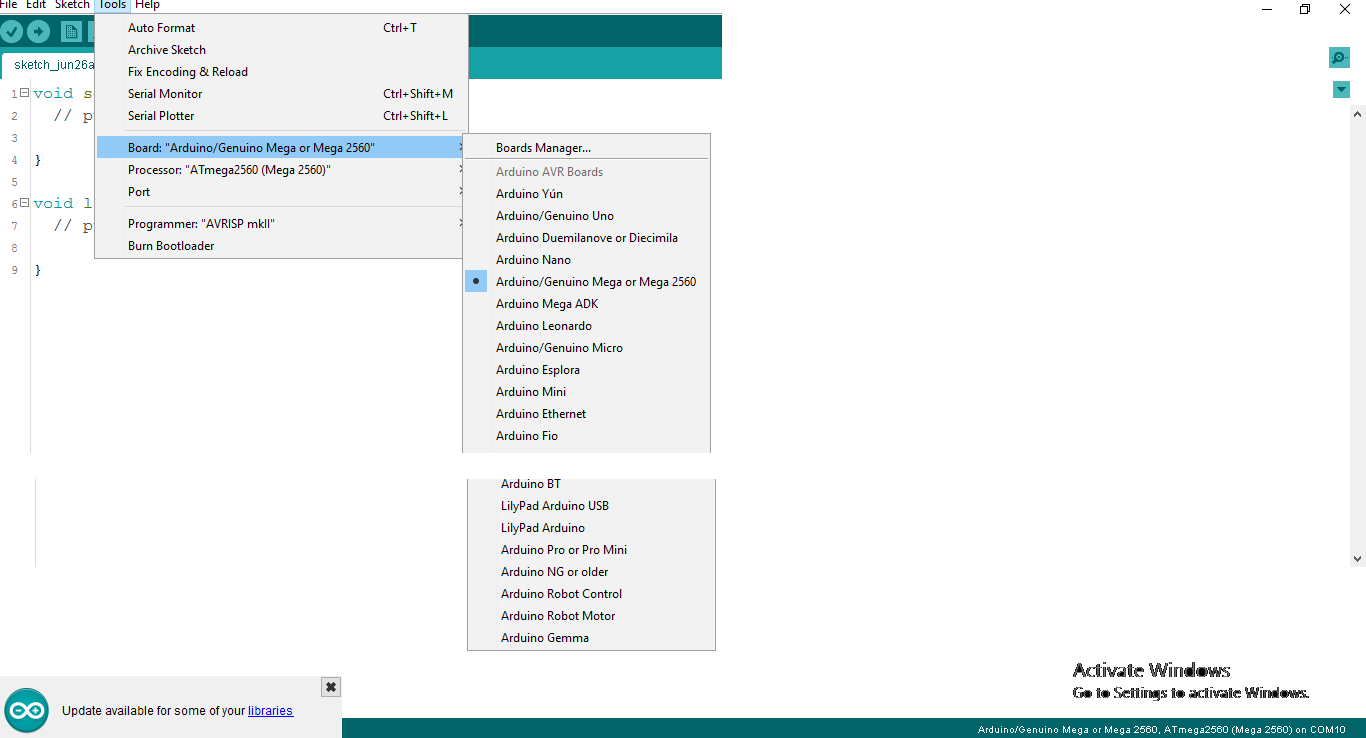Open the File menu

tap(9, 5)
